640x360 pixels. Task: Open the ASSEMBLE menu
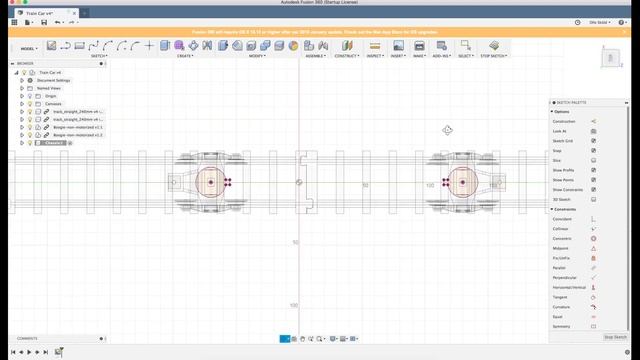(x=316, y=56)
